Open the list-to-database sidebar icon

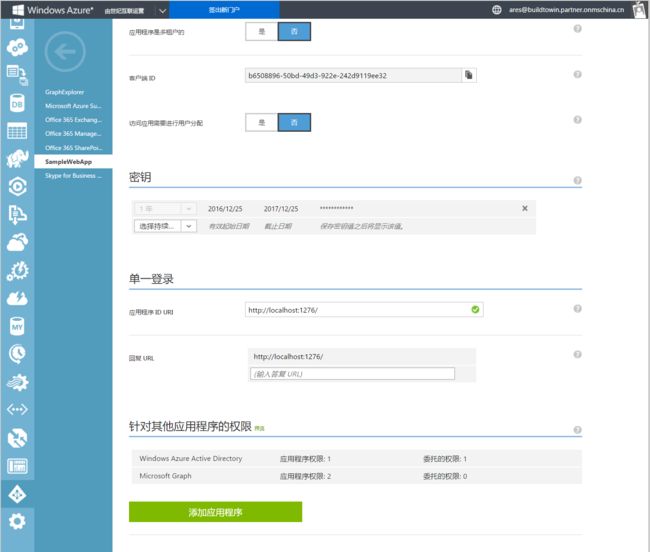tap(17, 75)
